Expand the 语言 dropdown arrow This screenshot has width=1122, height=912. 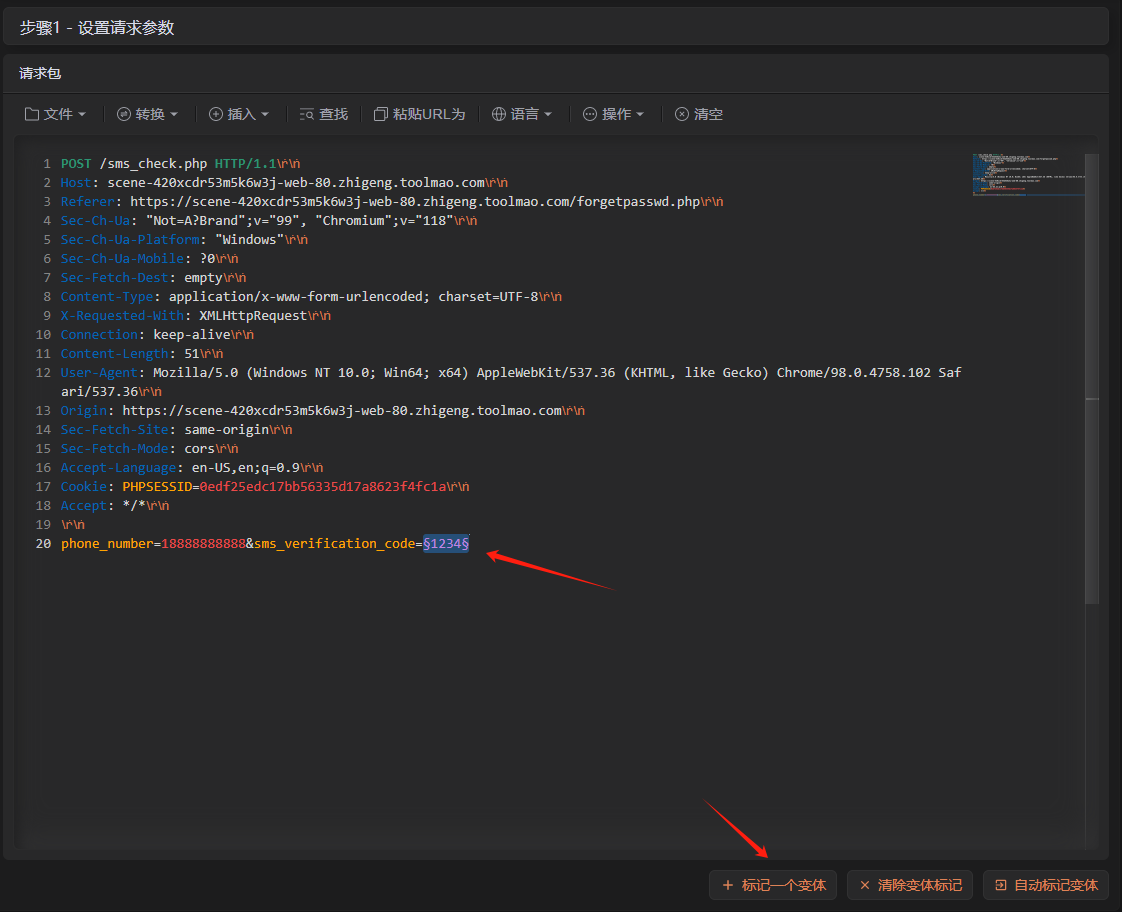[548, 114]
